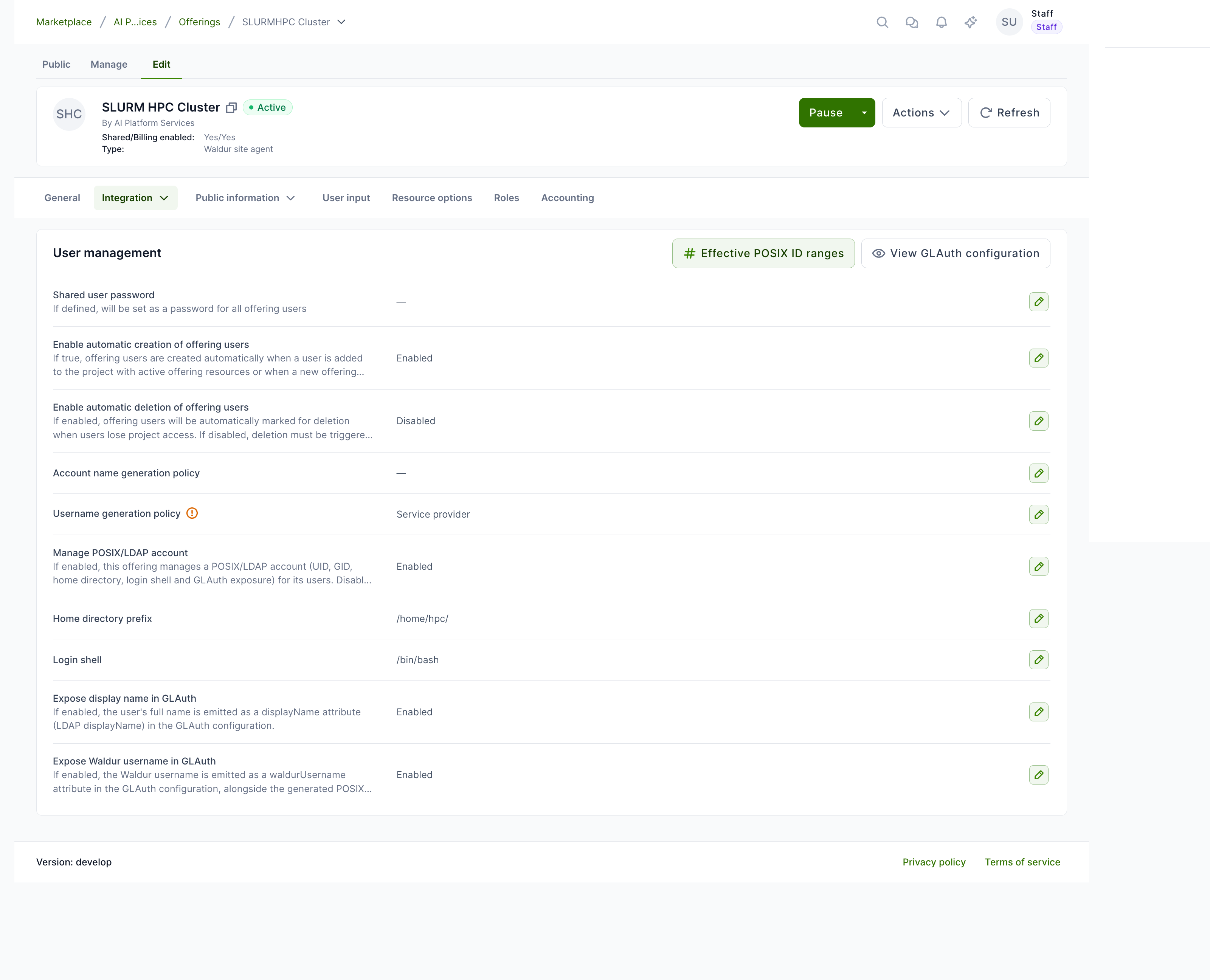View GLAuth configuration
Viewport: 1210px width, 980px height.
[956, 253]
